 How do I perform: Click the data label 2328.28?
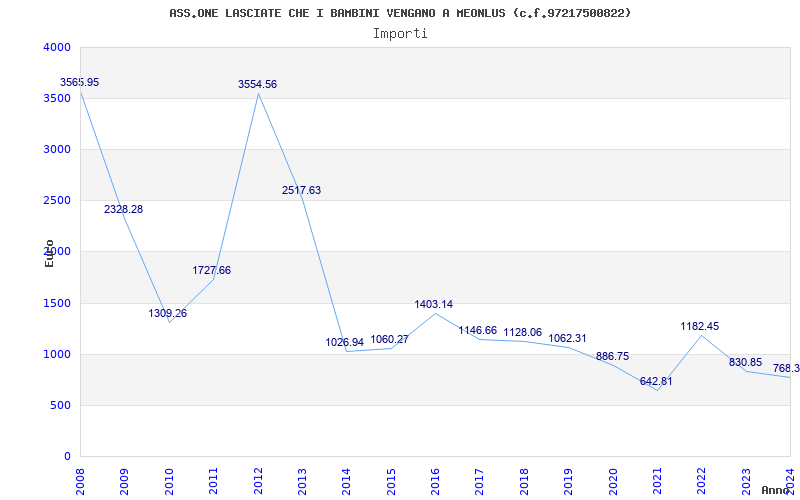click(x=123, y=209)
